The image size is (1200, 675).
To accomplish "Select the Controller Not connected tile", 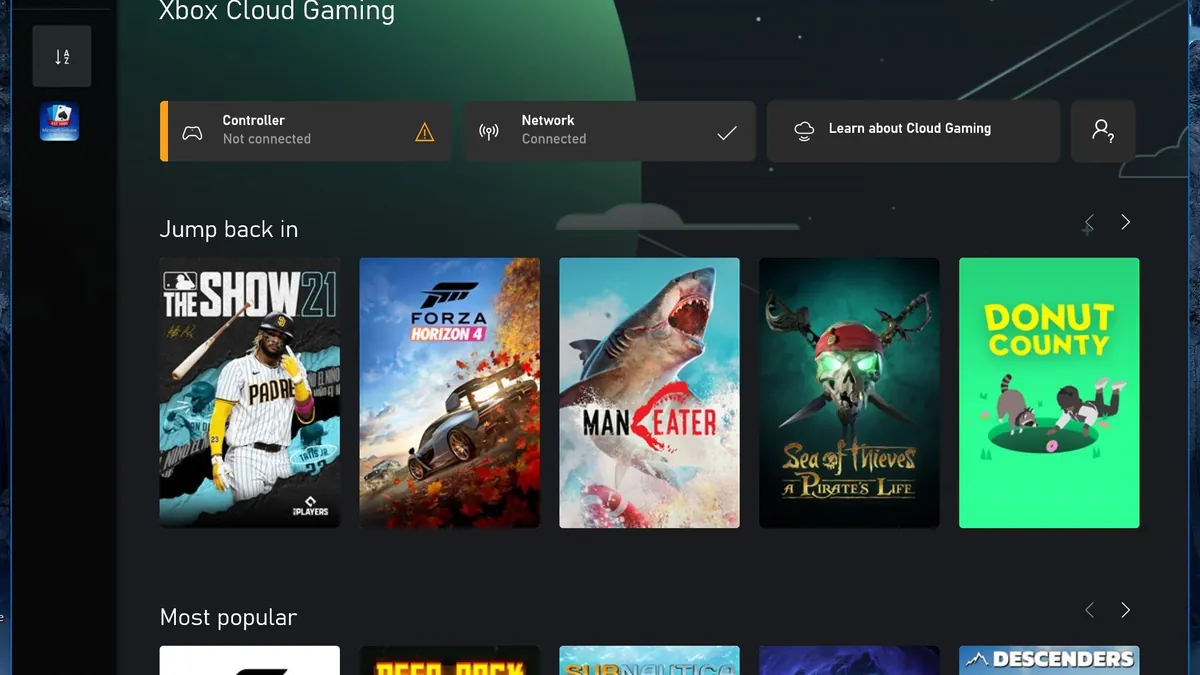I will [305, 130].
